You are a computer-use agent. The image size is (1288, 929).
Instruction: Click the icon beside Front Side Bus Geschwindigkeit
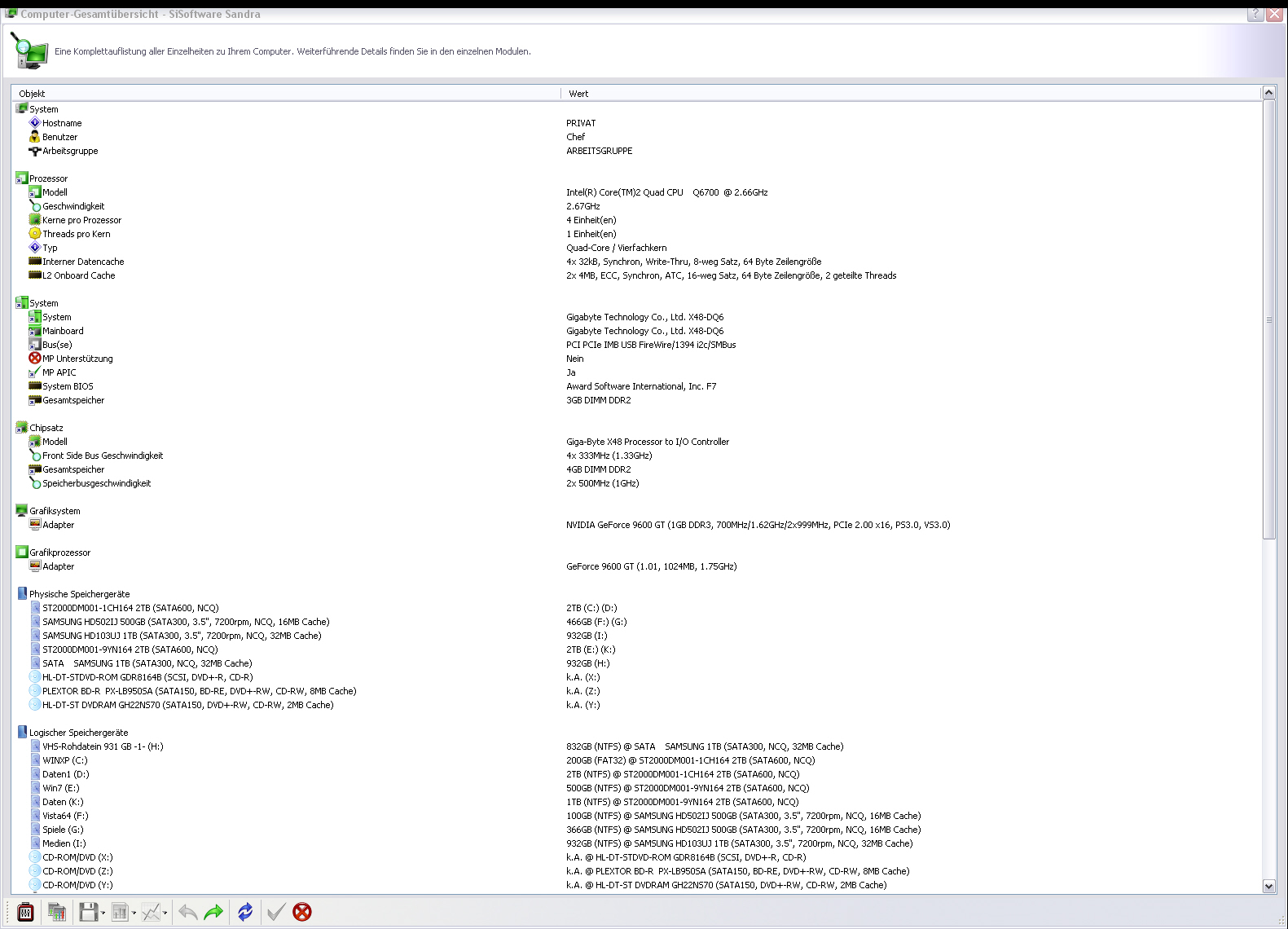tap(35, 456)
